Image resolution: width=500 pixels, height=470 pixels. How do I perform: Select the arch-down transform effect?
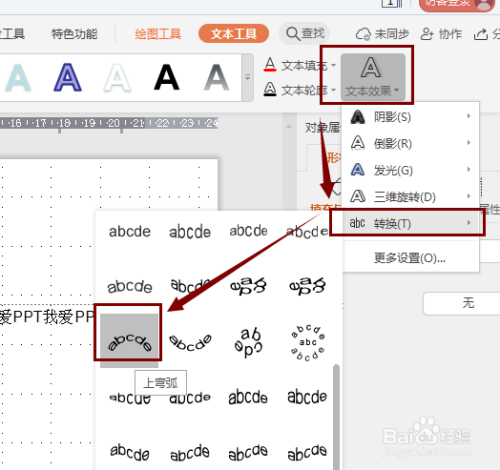click(x=190, y=343)
